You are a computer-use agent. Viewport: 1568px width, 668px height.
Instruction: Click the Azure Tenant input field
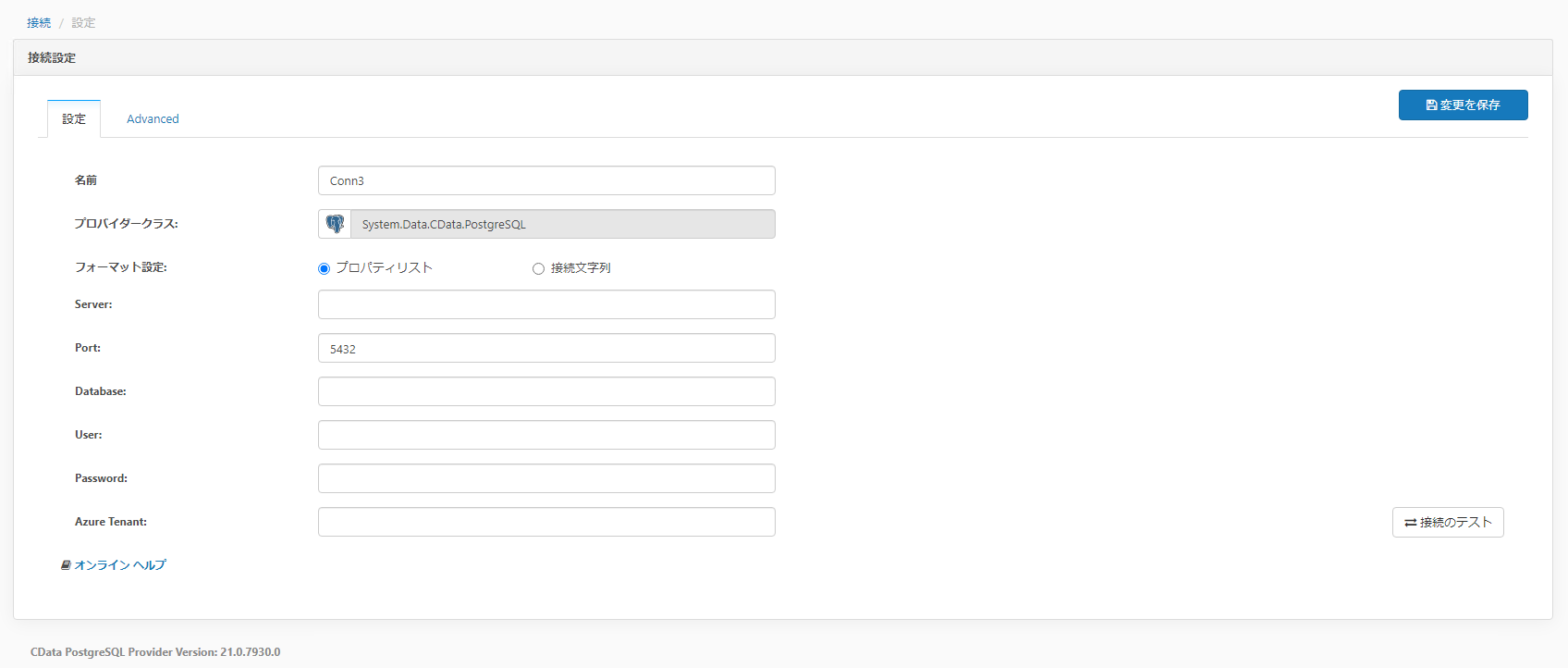[545, 522]
